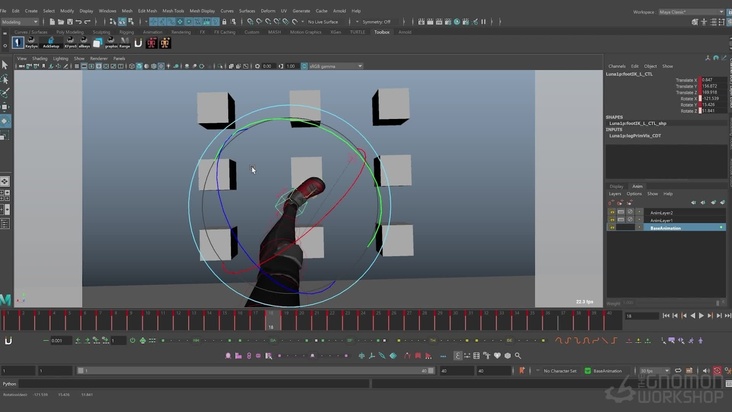Image resolution: width=732 pixels, height=412 pixels.
Task: Select the BaseAnimation layer
Action: 665,228
